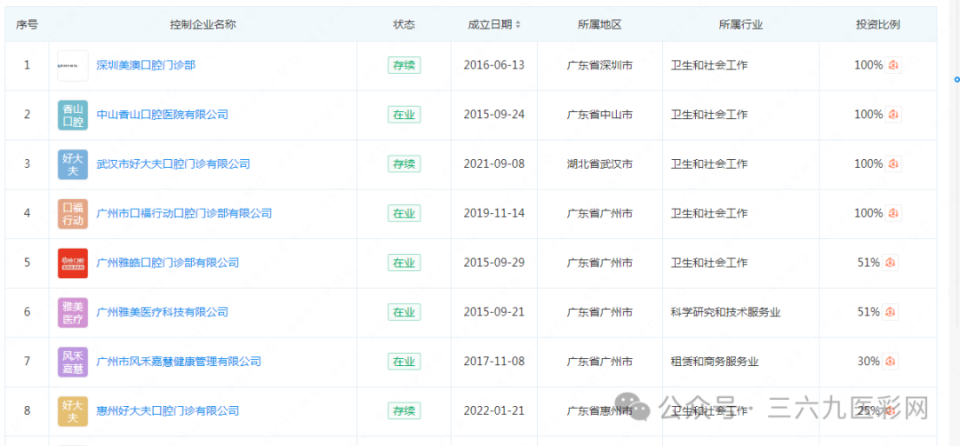
Task: Click 广东省深圳市 region cell
Action: click(599, 65)
